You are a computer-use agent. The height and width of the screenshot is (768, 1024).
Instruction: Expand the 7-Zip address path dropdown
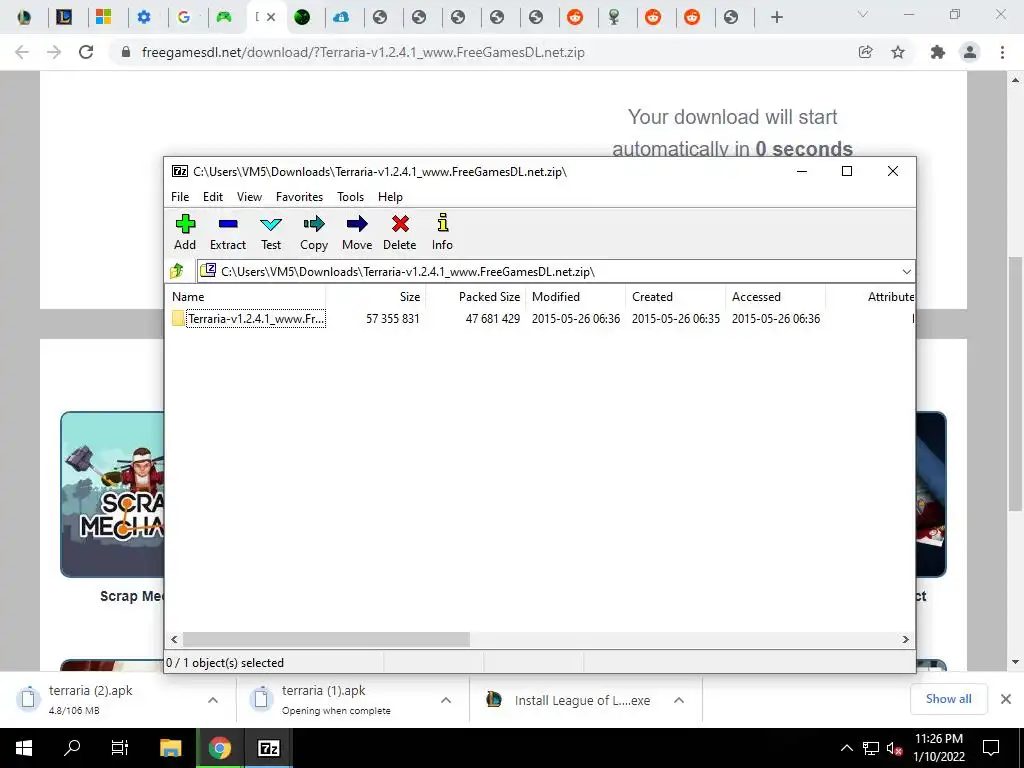tap(906, 271)
